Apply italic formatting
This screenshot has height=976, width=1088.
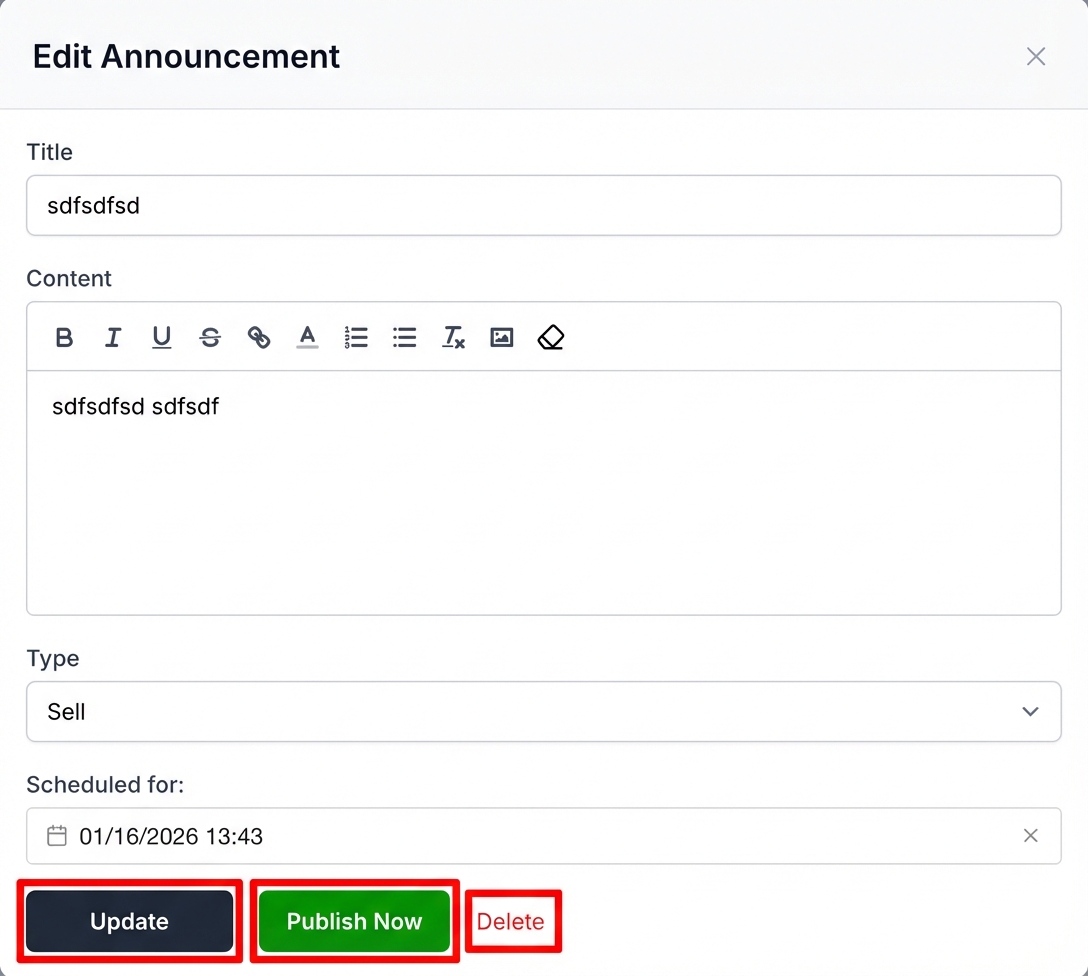pyautogui.click(x=112, y=337)
